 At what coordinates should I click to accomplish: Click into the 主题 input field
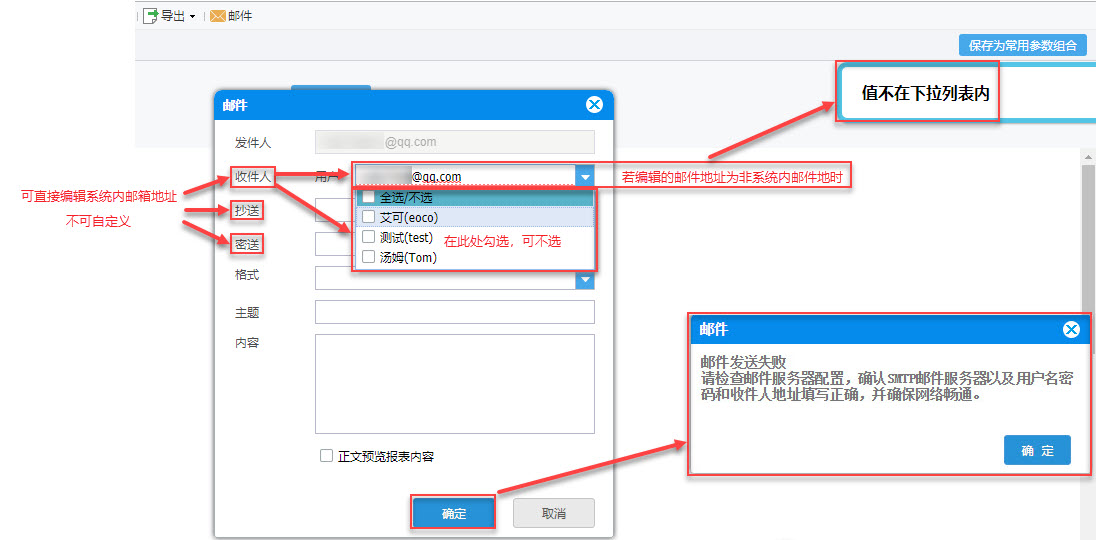click(x=454, y=312)
